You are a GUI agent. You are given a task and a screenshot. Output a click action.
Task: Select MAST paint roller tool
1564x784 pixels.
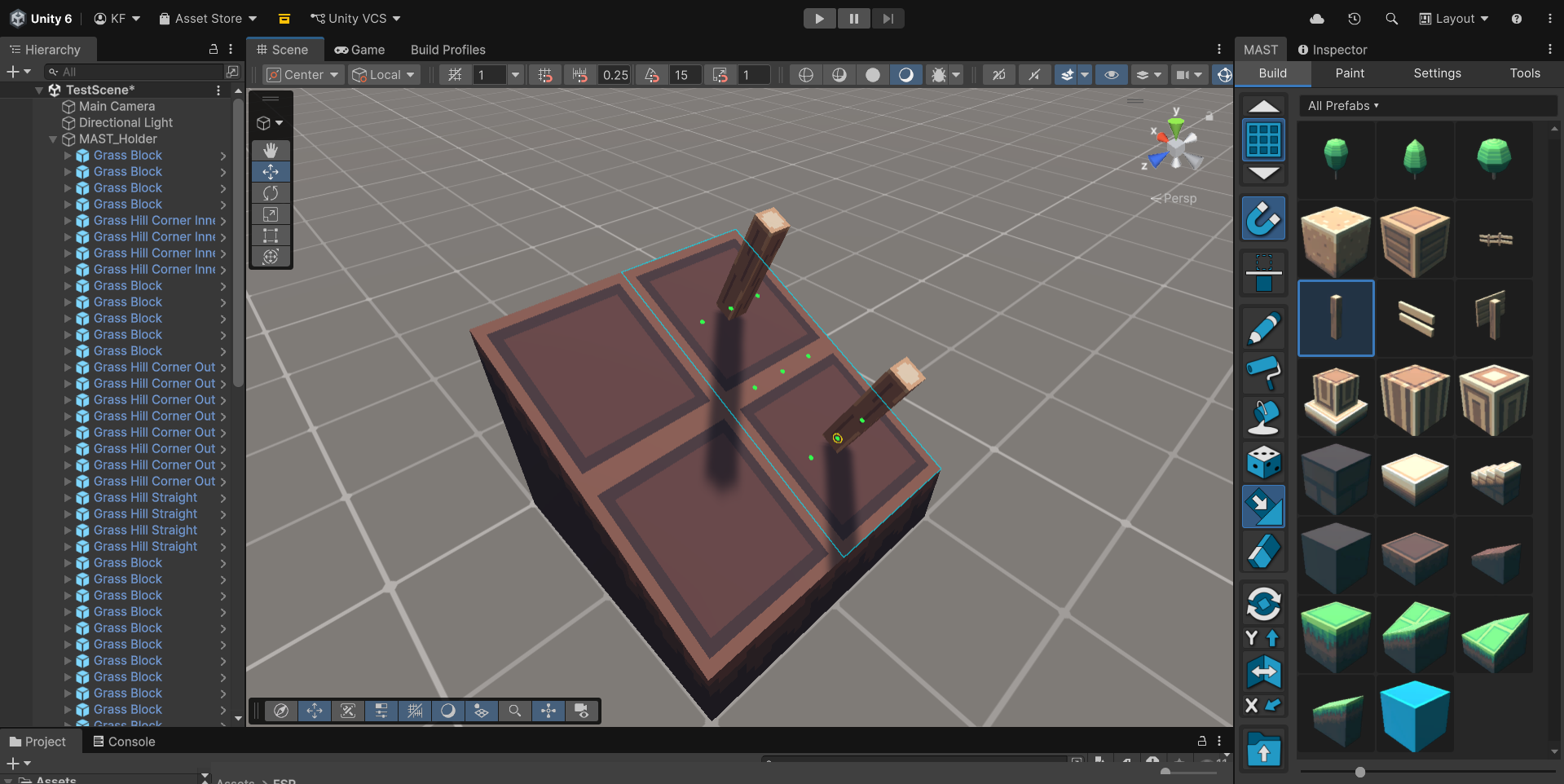point(1263,373)
